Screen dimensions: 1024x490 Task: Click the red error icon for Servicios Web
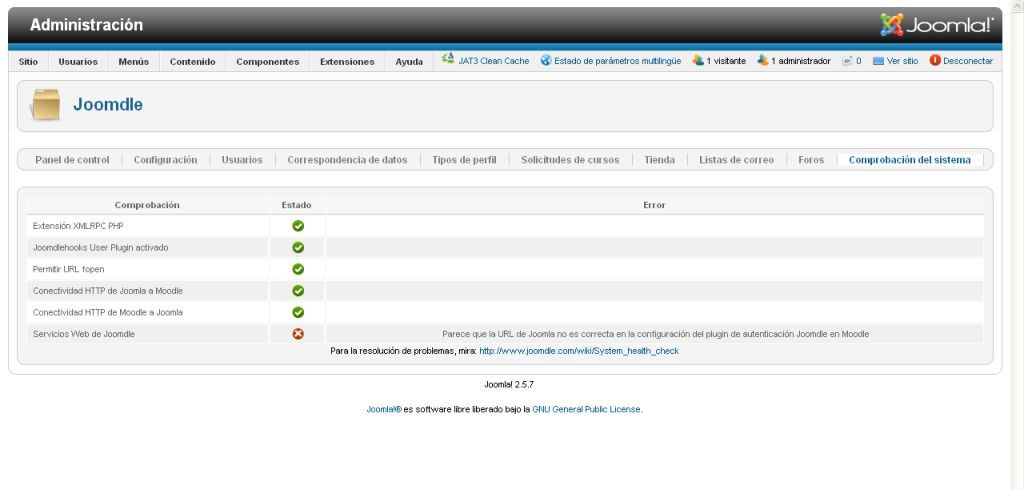pyautogui.click(x=297, y=333)
